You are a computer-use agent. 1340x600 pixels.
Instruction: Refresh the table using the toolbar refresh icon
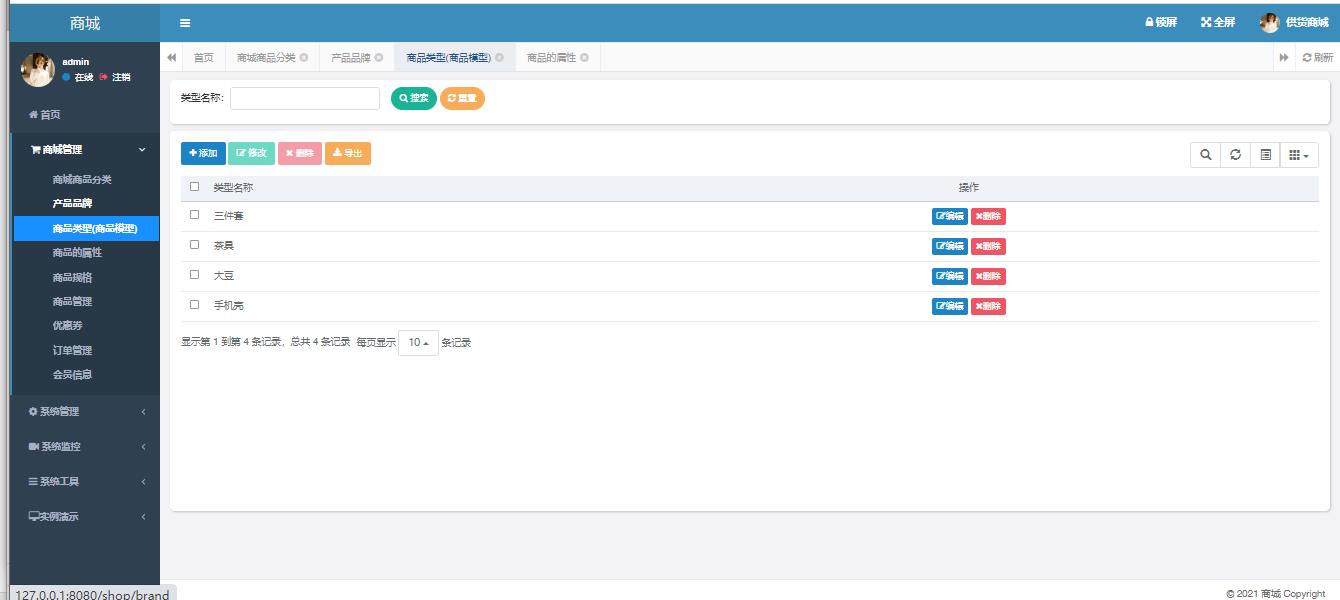point(1235,155)
